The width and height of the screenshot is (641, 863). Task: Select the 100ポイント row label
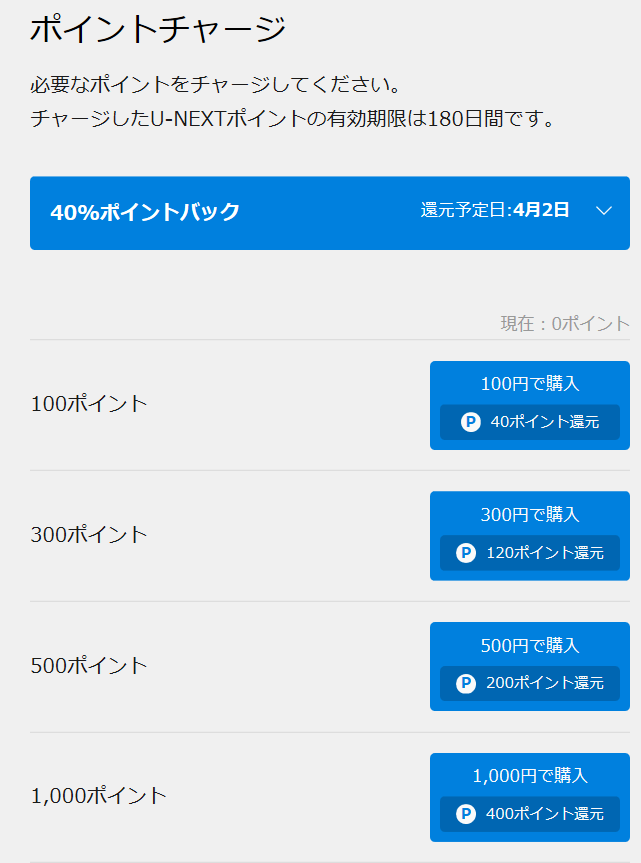point(89,404)
